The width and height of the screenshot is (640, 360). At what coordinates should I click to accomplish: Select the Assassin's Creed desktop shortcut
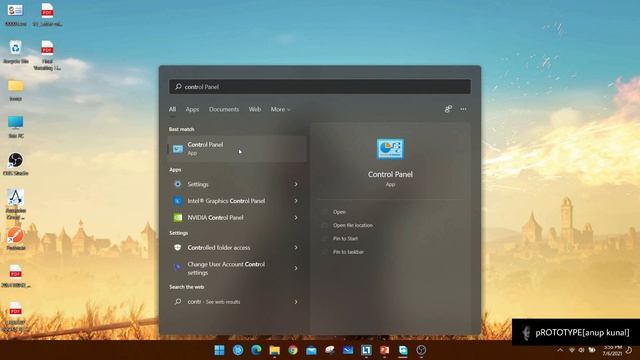[x=16, y=204]
